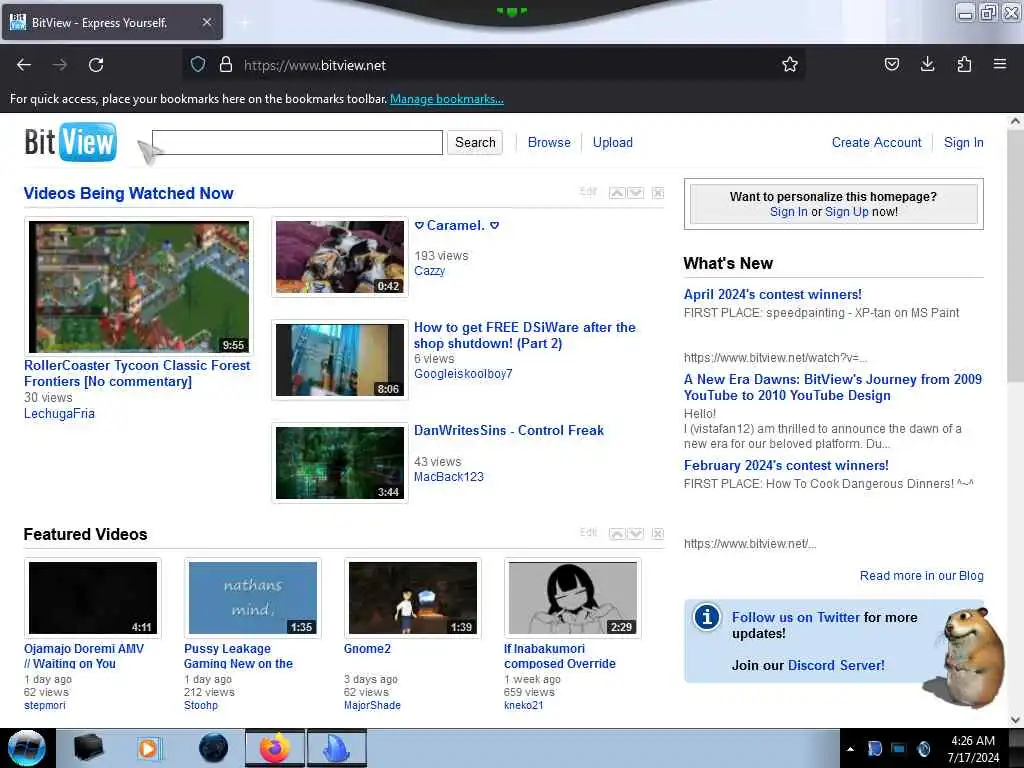
Task: Click the page vertical scrollbar thumb
Action: coord(1015,257)
